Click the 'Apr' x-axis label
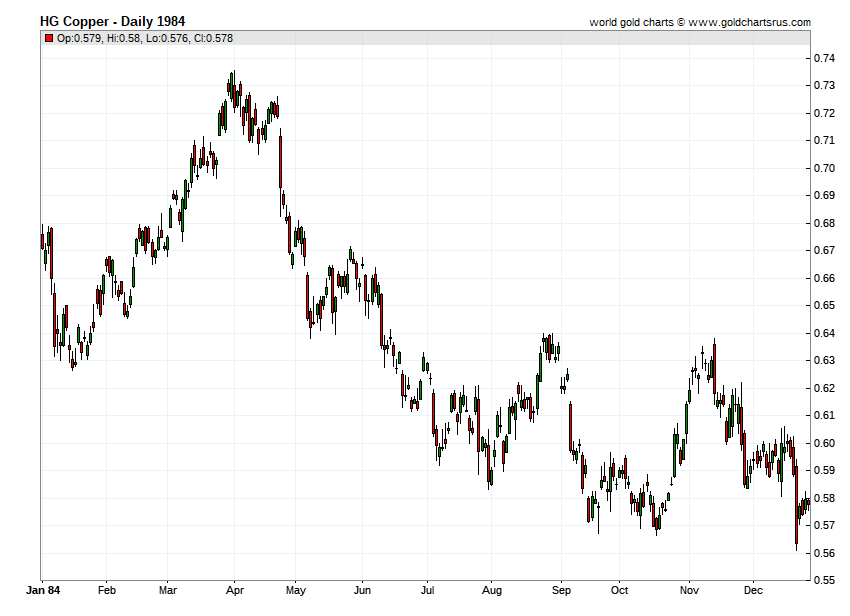 (x=235, y=591)
